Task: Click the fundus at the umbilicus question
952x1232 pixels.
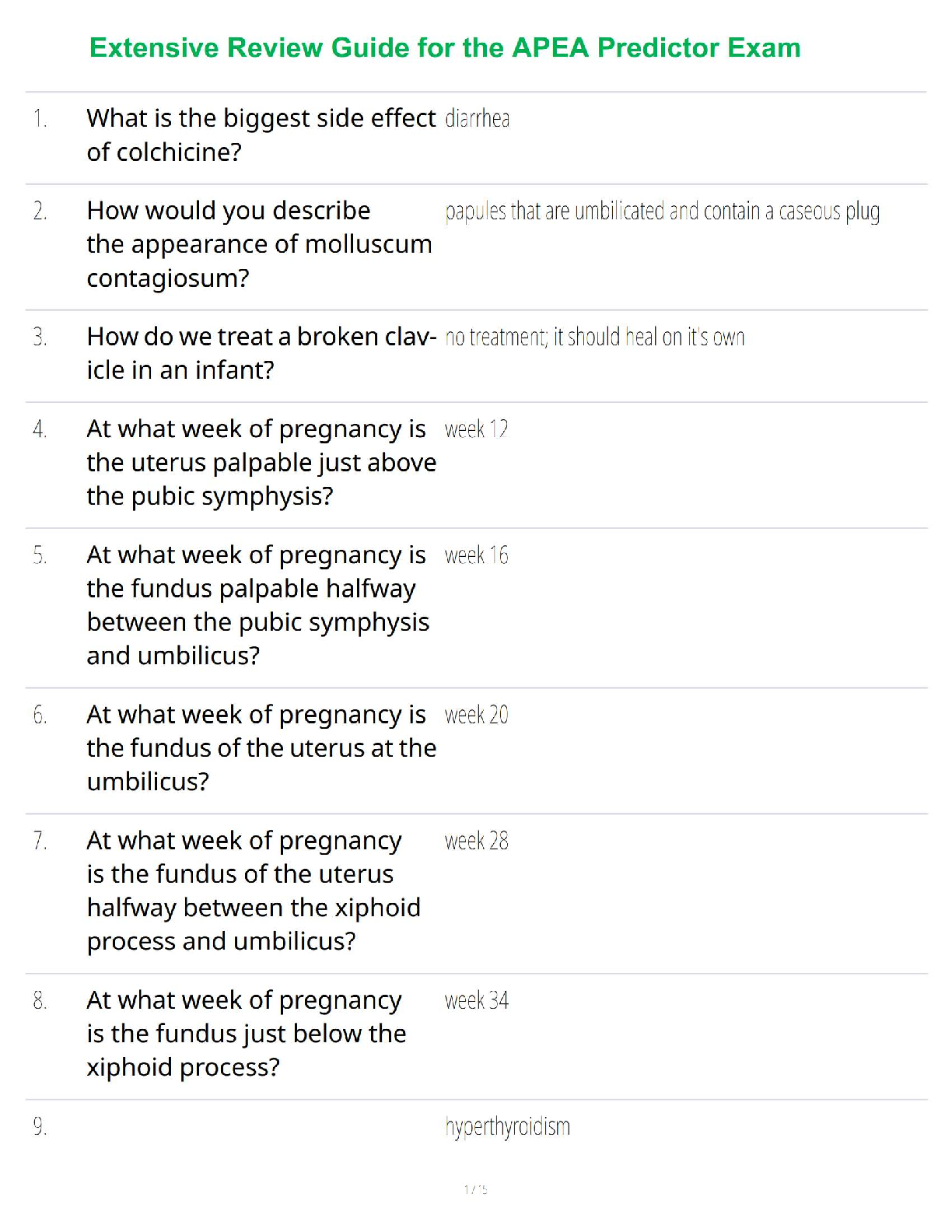Action: click(x=261, y=748)
